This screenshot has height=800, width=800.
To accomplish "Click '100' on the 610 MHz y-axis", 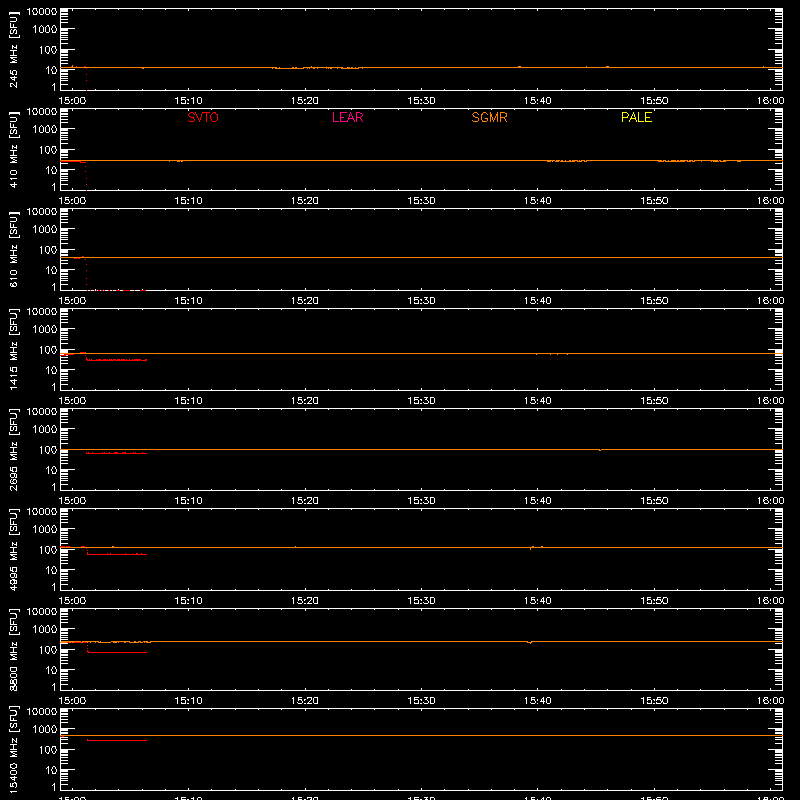I will [x=48, y=250].
